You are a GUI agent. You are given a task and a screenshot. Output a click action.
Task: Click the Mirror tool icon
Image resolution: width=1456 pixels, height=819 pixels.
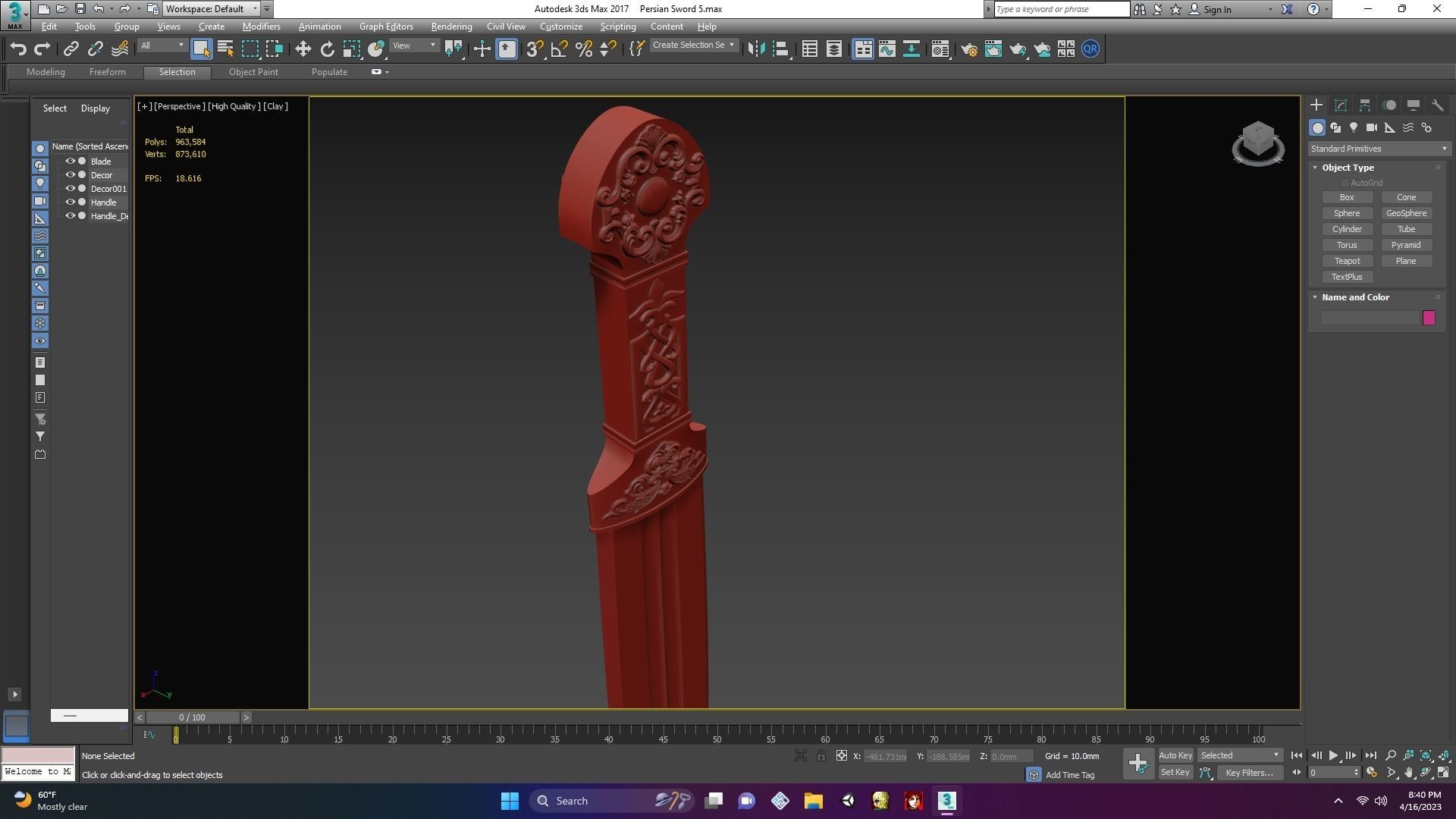756,49
